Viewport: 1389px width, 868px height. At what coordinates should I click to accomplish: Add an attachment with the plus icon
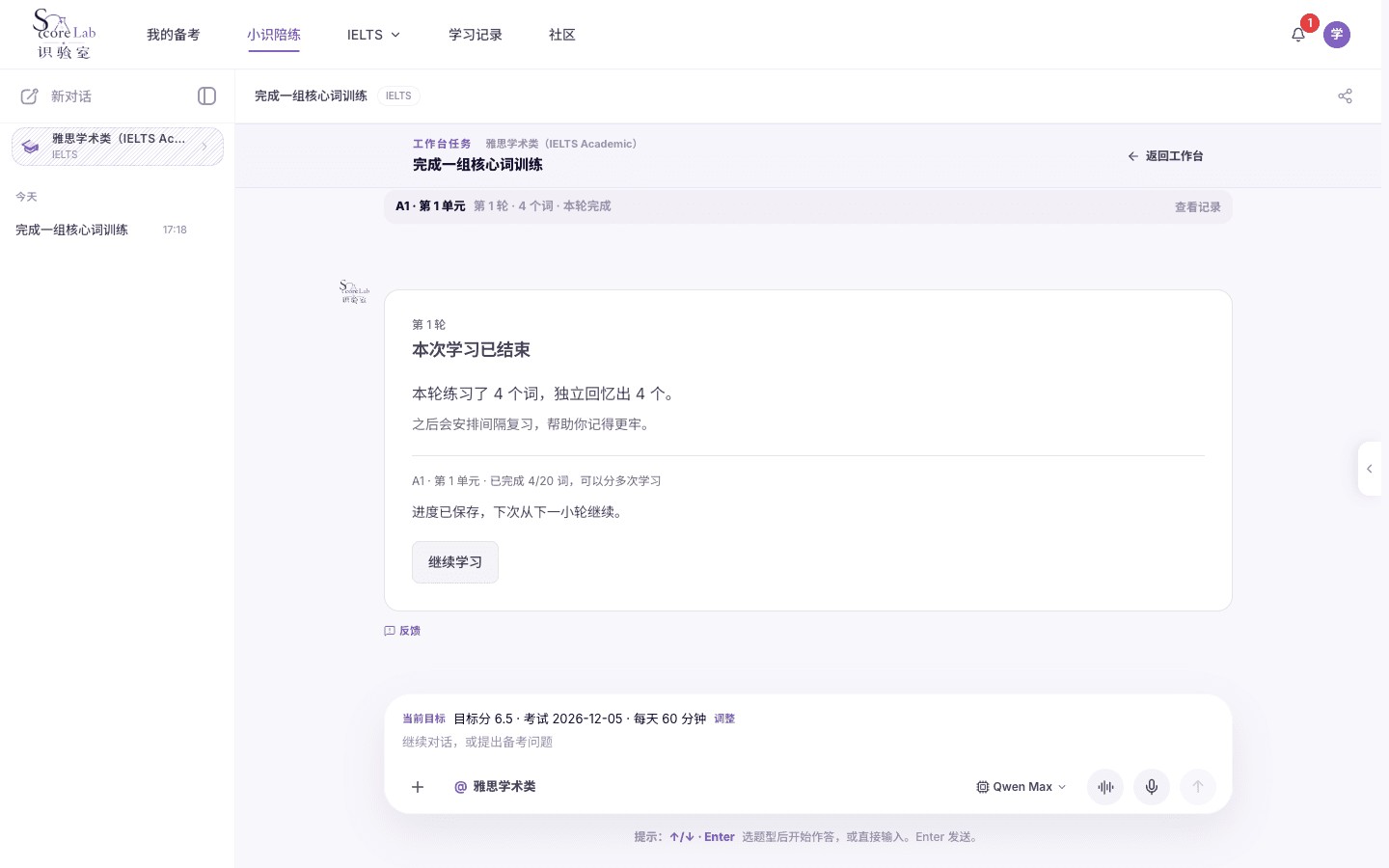[x=418, y=787]
